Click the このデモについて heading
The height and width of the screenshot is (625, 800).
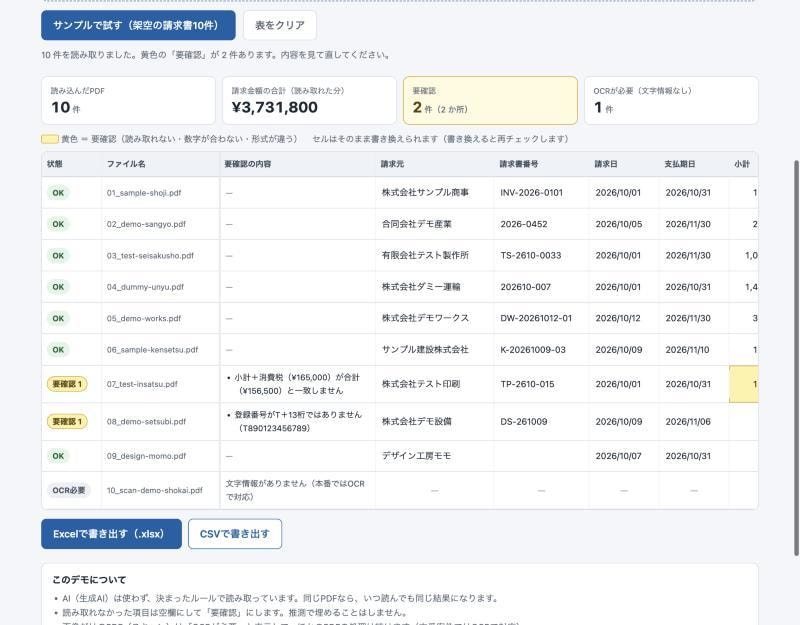[89, 580]
